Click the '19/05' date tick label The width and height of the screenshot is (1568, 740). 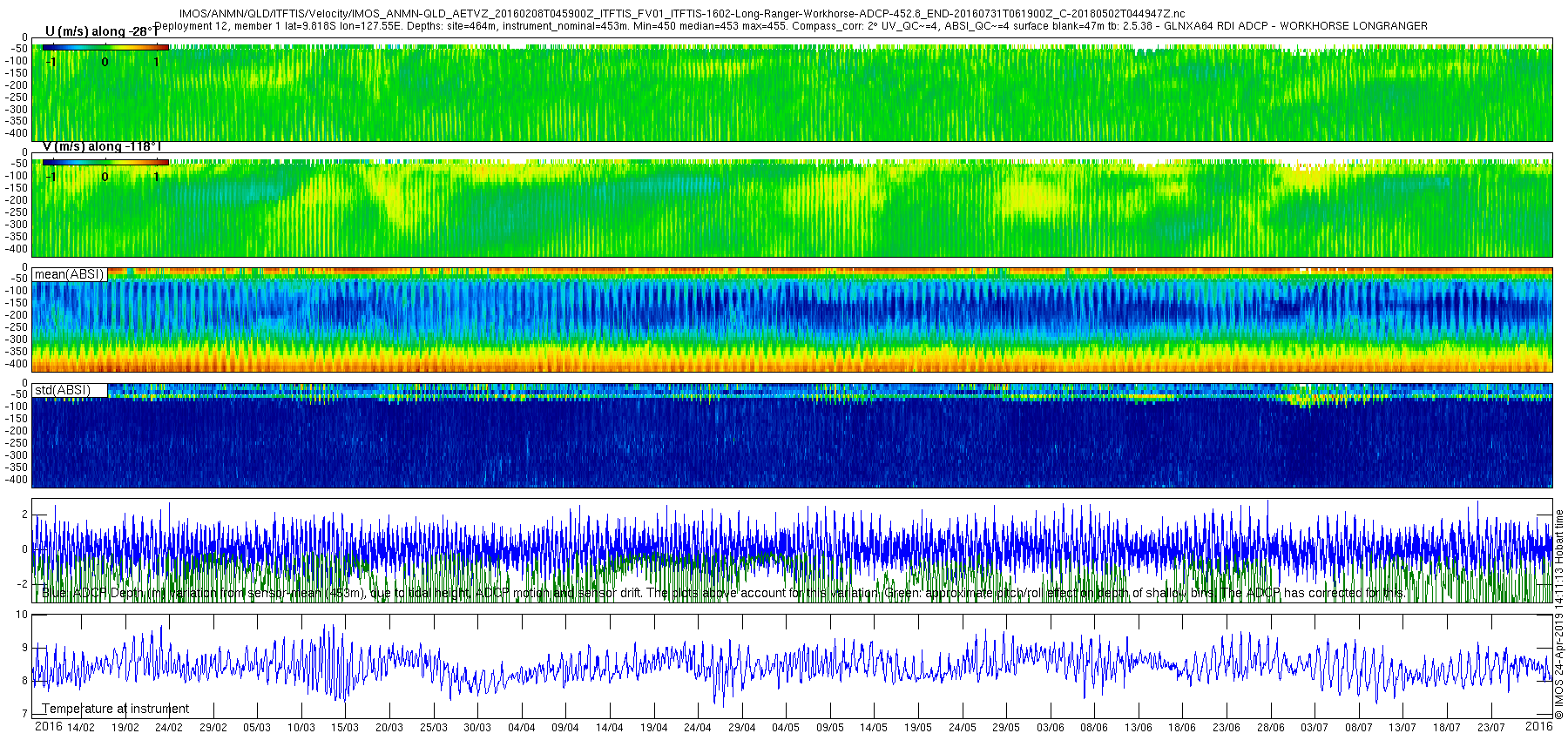pos(918,728)
